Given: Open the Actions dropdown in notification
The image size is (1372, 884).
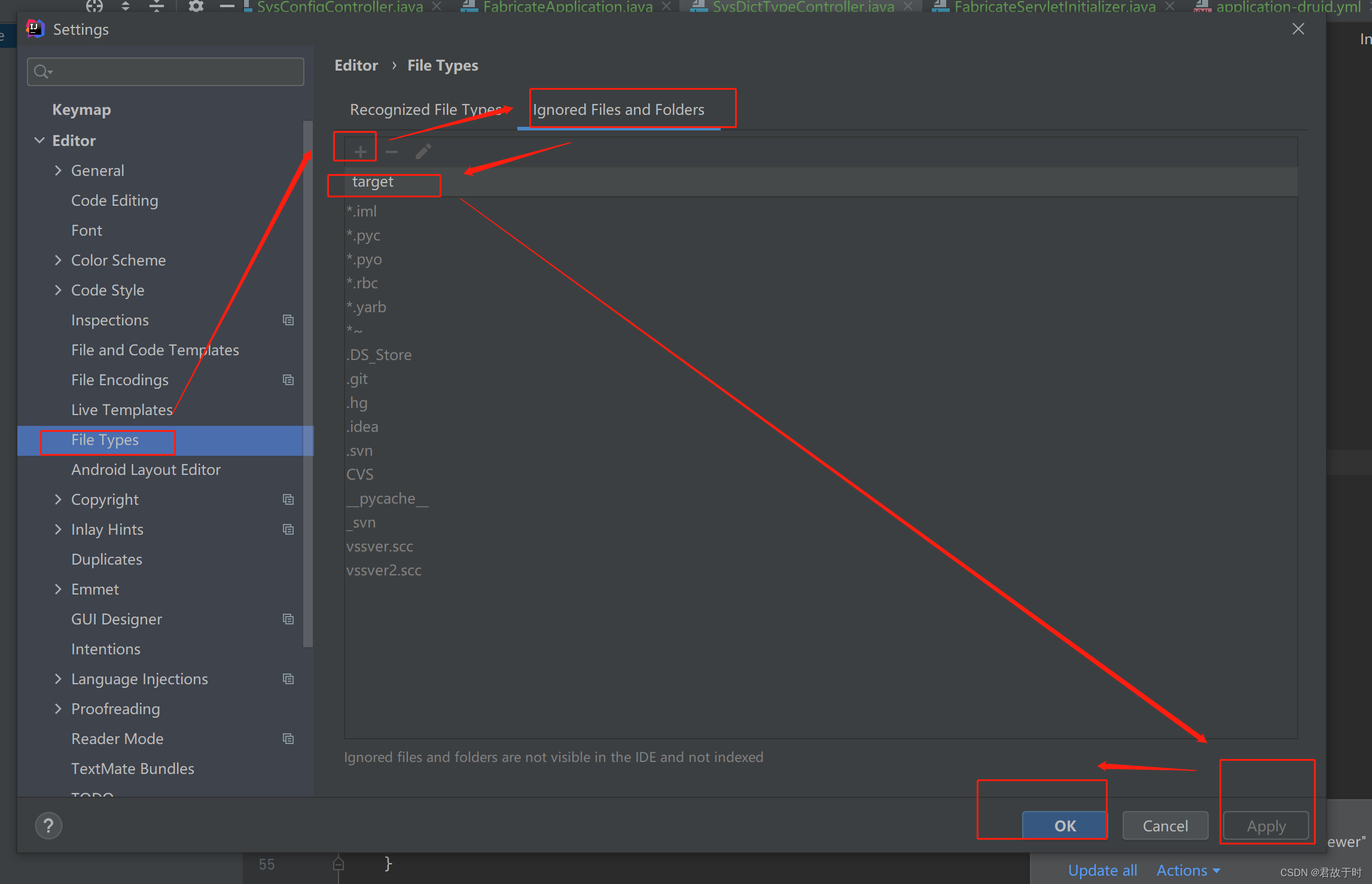Looking at the screenshot, I should click(x=1188, y=870).
